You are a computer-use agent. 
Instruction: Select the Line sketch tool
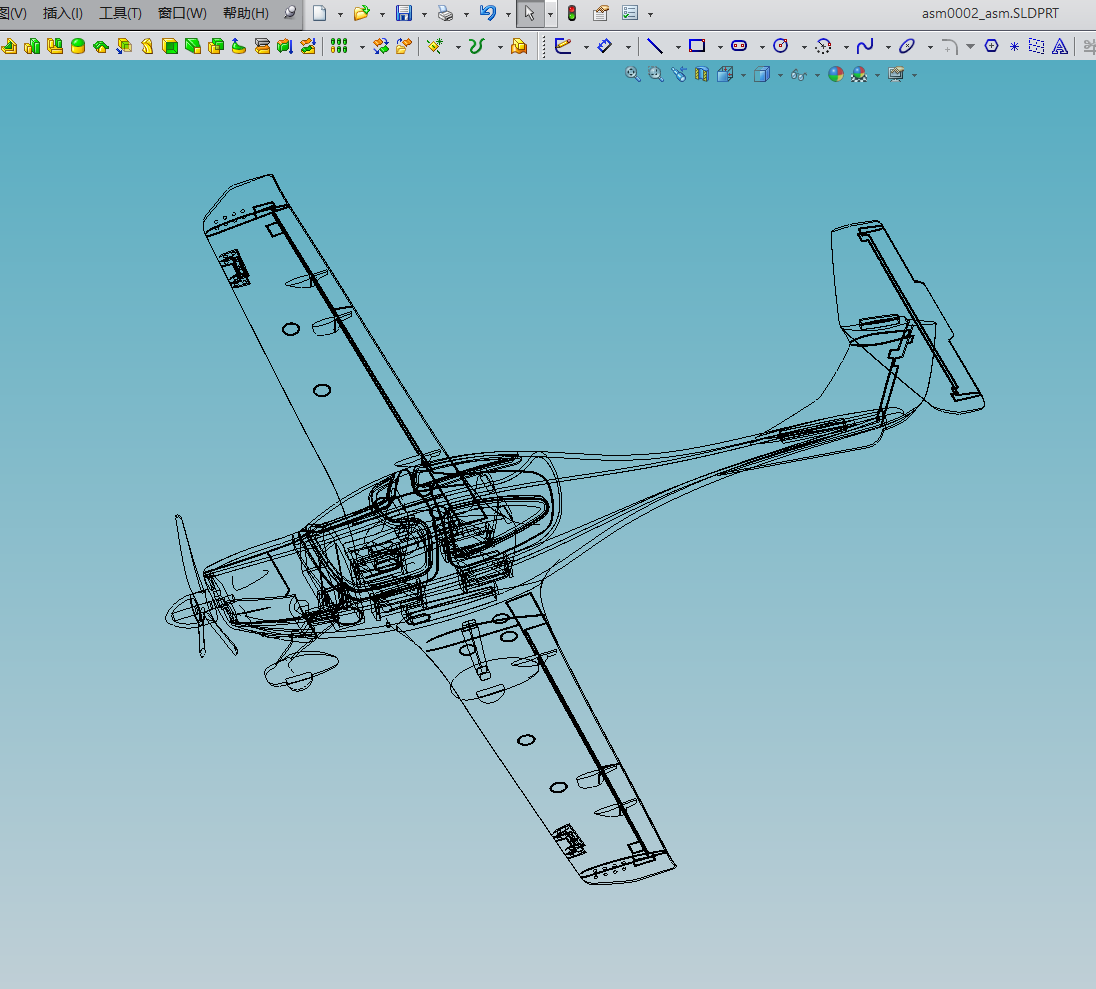pyautogui.click(x=655, y=46)
